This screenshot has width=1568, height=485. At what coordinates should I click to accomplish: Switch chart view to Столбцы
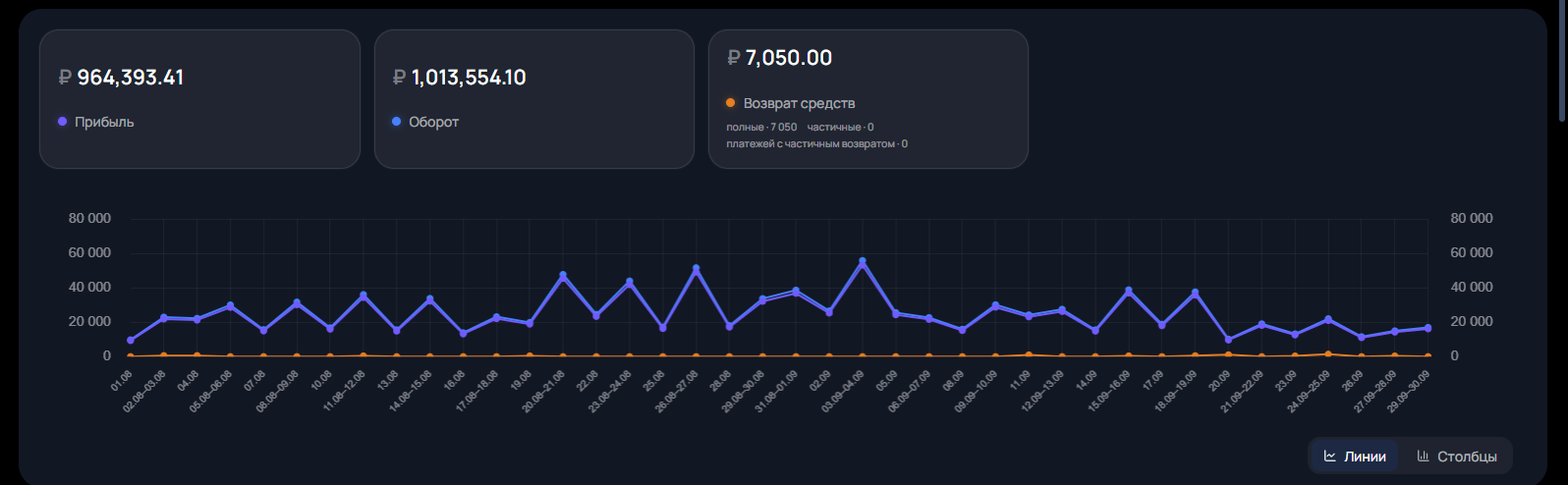(x=1457, y=457)
